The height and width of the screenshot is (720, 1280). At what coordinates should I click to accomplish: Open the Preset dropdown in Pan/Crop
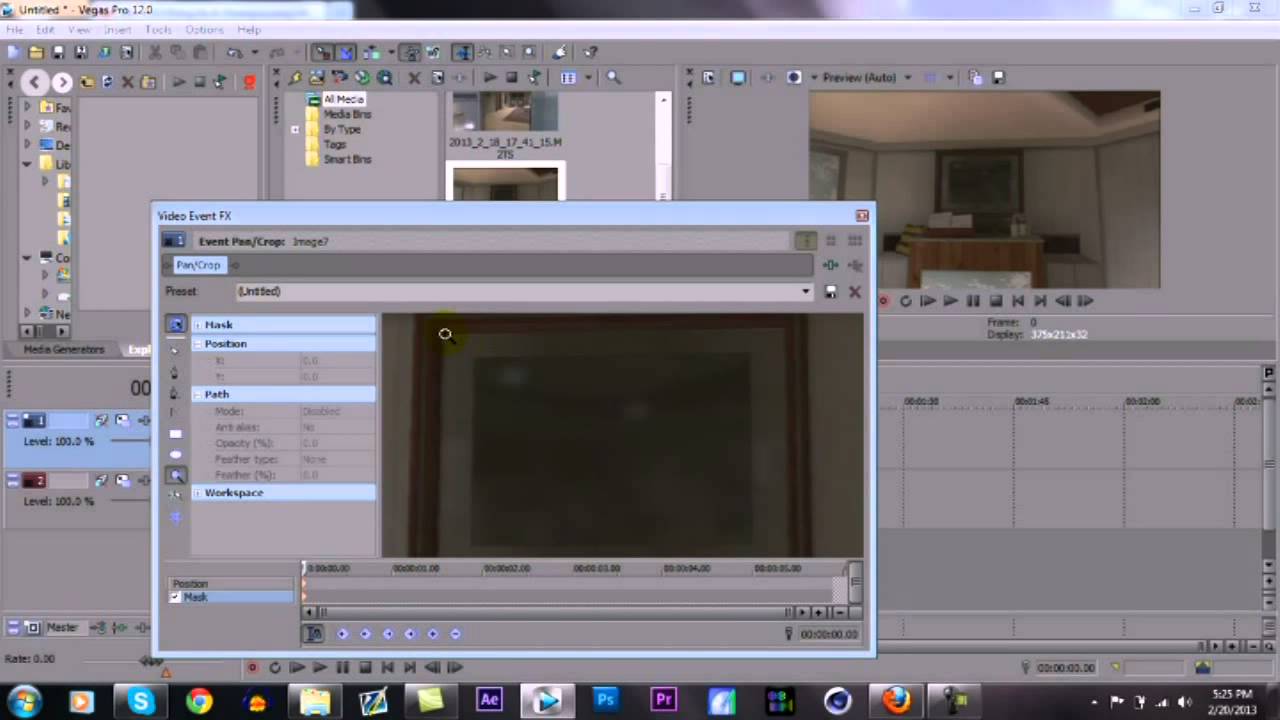806,291
